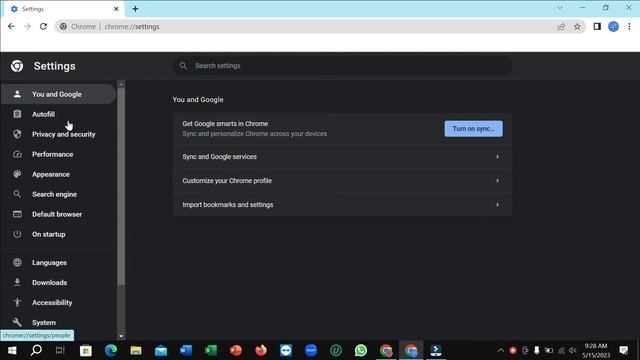
Task: Open Firefox from the taskbar
Action: (261, 351)
